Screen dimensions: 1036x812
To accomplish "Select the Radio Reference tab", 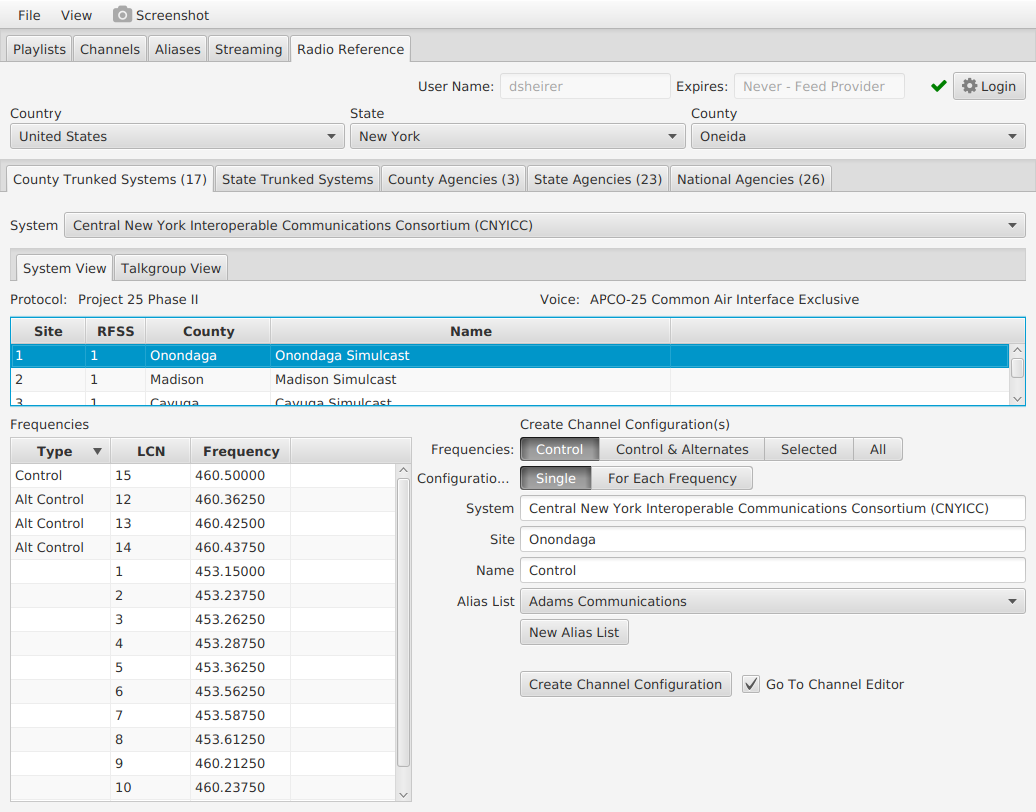I will (x=350, y=50).
